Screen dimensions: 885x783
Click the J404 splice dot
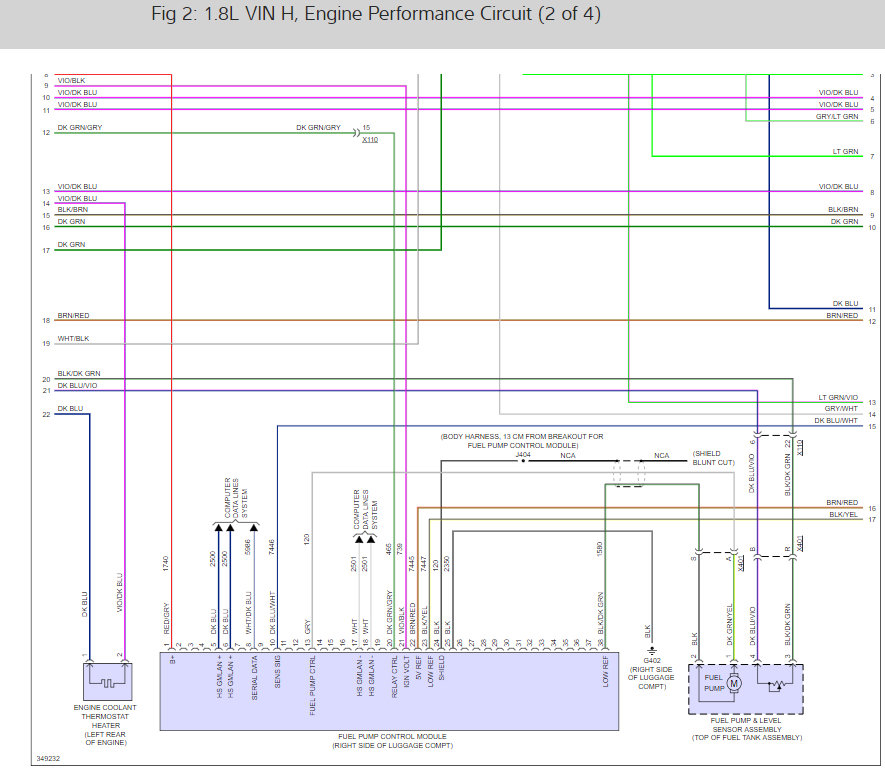(x=523, y=461)
